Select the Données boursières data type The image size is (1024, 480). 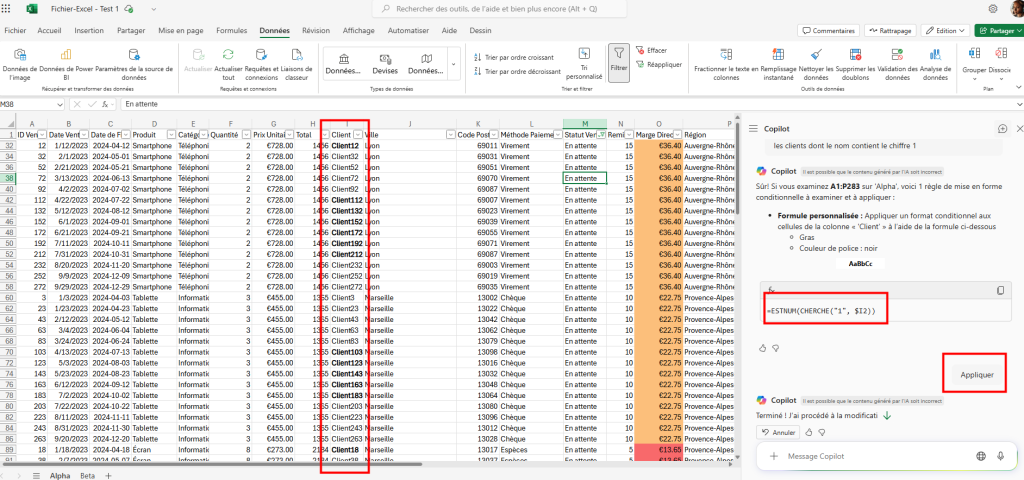coord(344,64)
